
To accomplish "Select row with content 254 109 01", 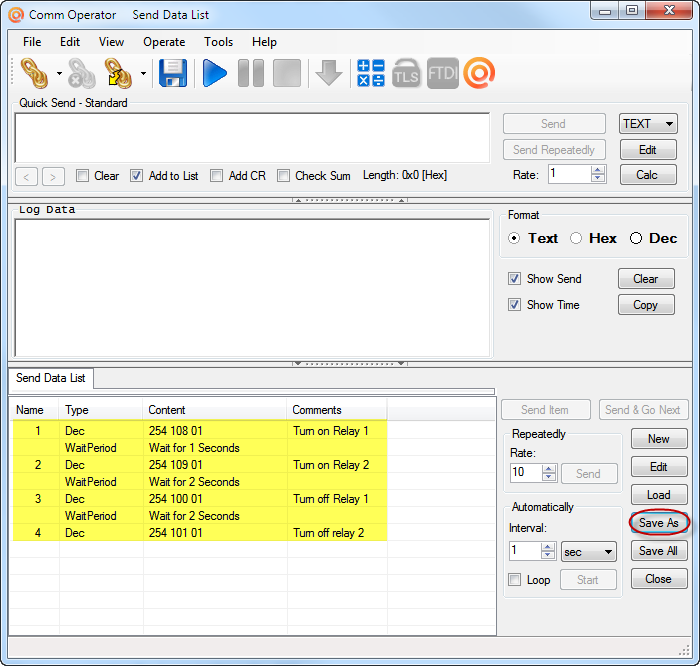I will click(200, 465).
